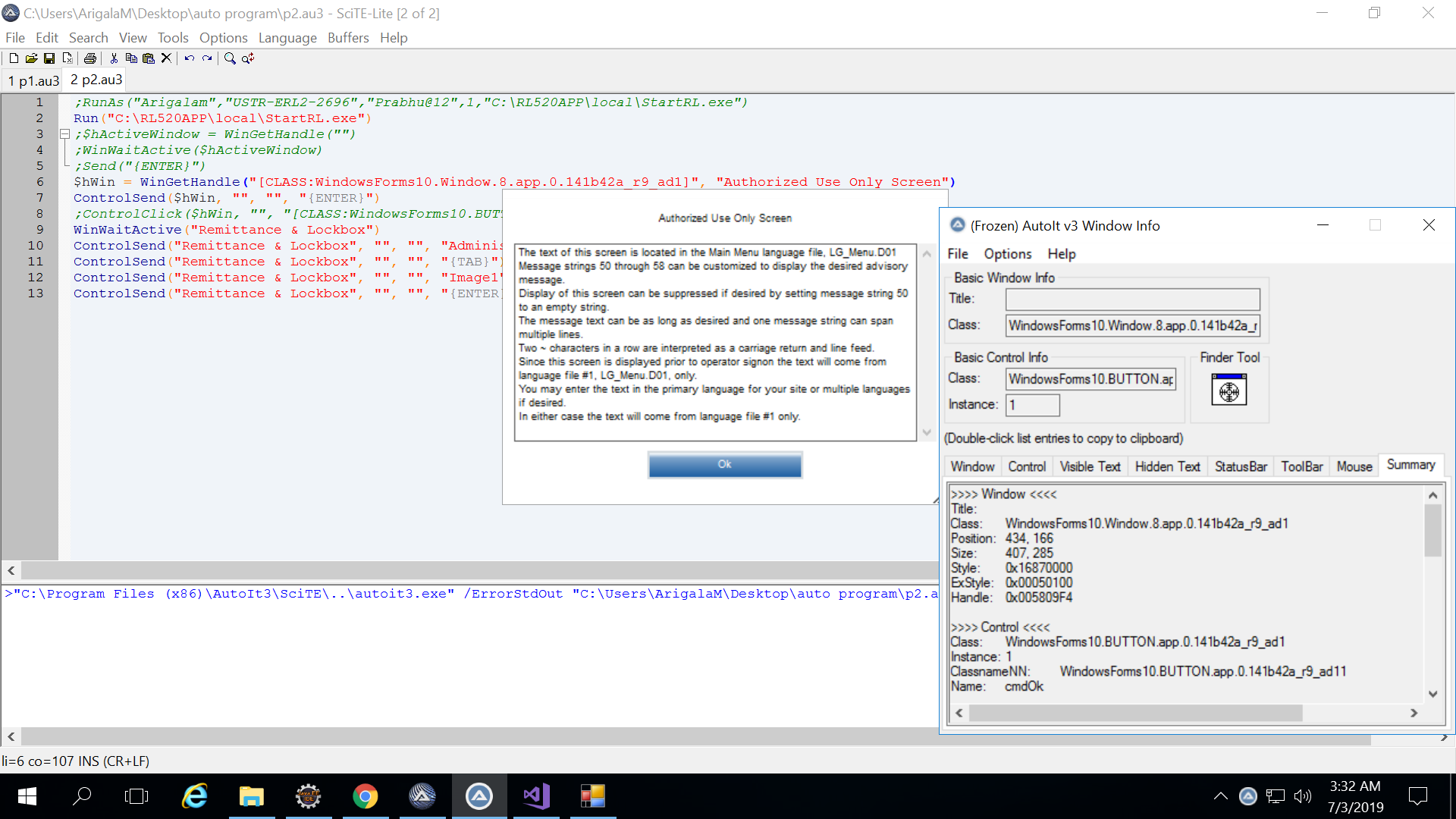
Task: Show hidden system tray icons chevron
Action: pos(1221,796)
